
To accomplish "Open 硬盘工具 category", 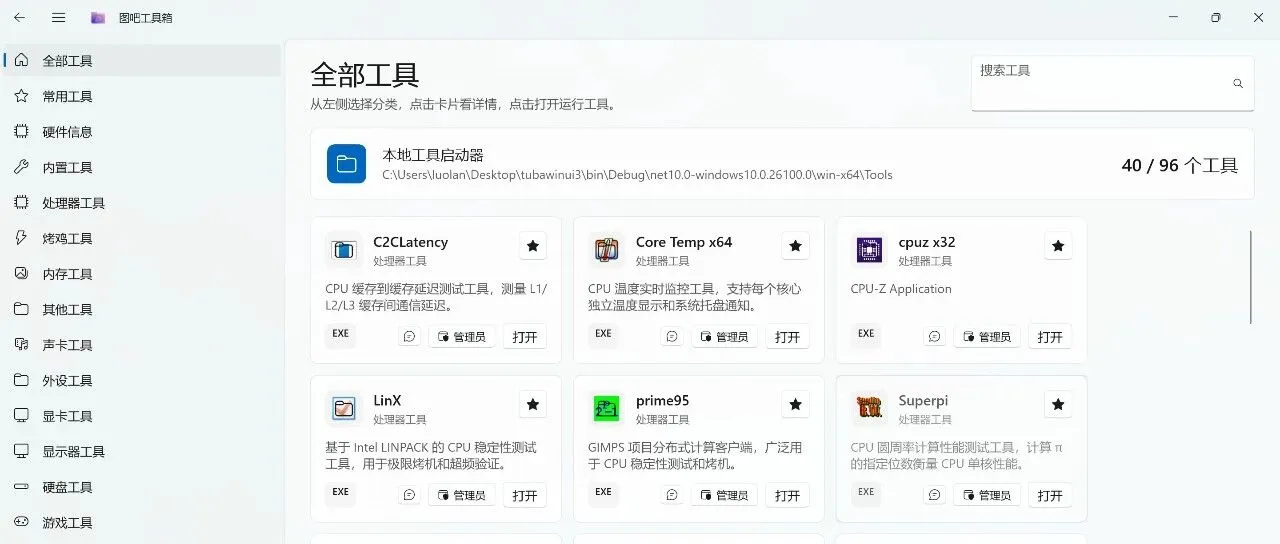I will pyautogui.click(x=142, y=487).
